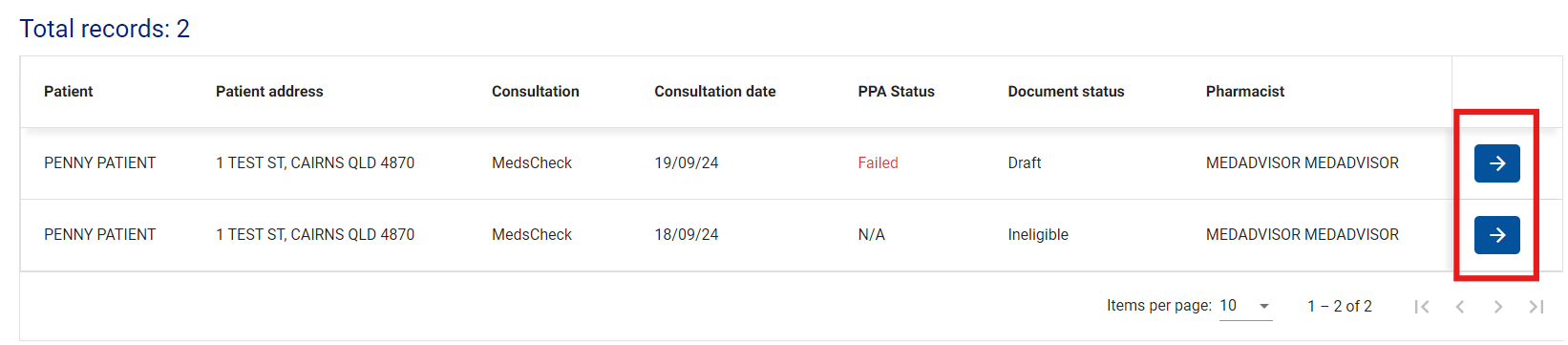
Task: Select the Failed PPA status text
Action: click(x=878, y=163)
